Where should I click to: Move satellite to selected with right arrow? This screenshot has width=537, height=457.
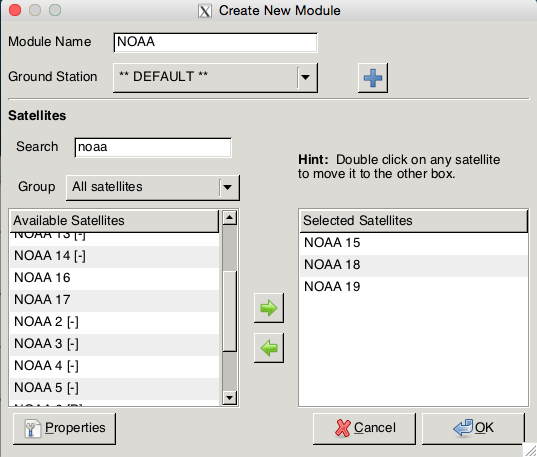(269, 308)
